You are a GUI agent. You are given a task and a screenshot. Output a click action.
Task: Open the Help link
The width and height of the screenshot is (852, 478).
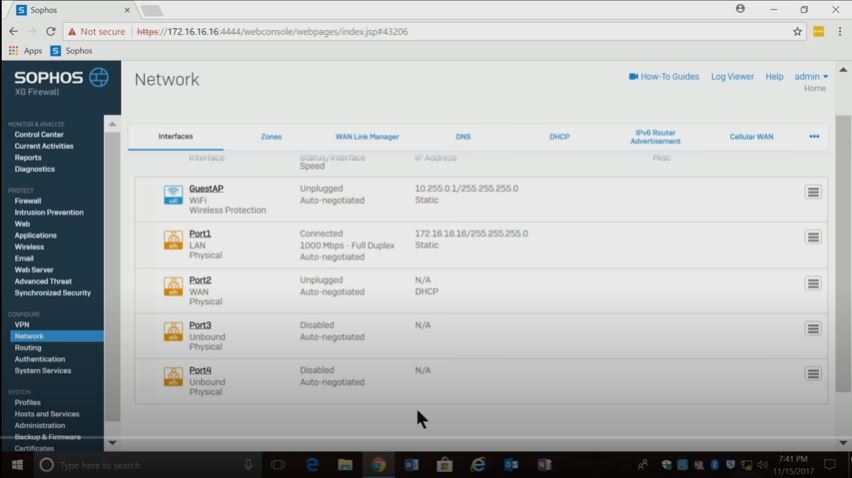[774, 77]
